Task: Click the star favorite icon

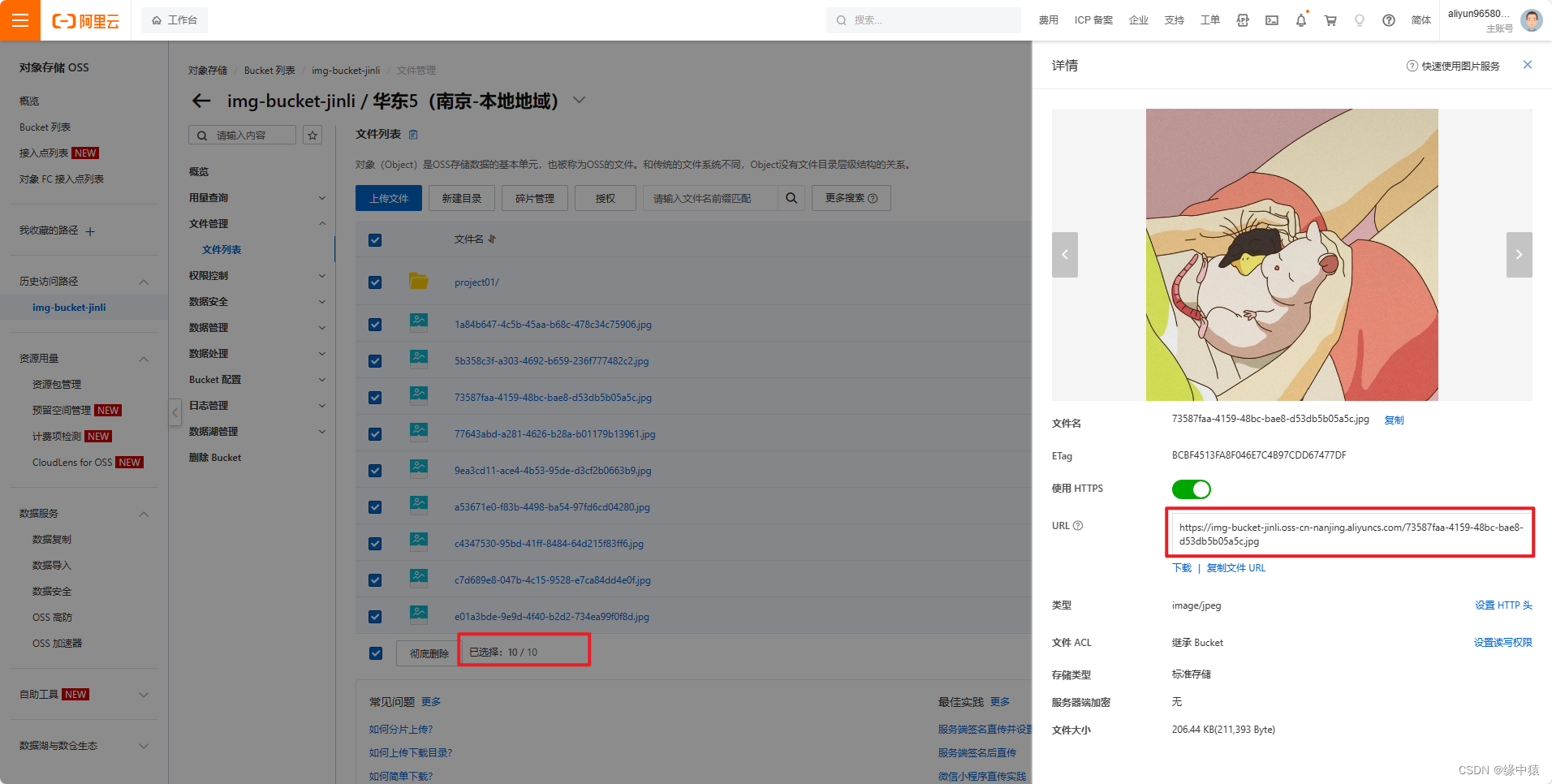Action: [313, 135]
